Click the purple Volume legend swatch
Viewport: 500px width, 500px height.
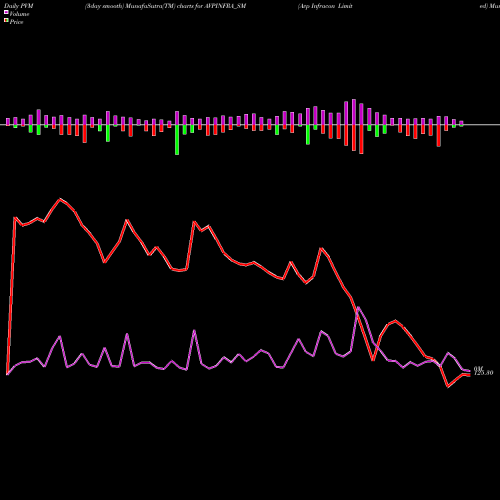pos(6,13)
